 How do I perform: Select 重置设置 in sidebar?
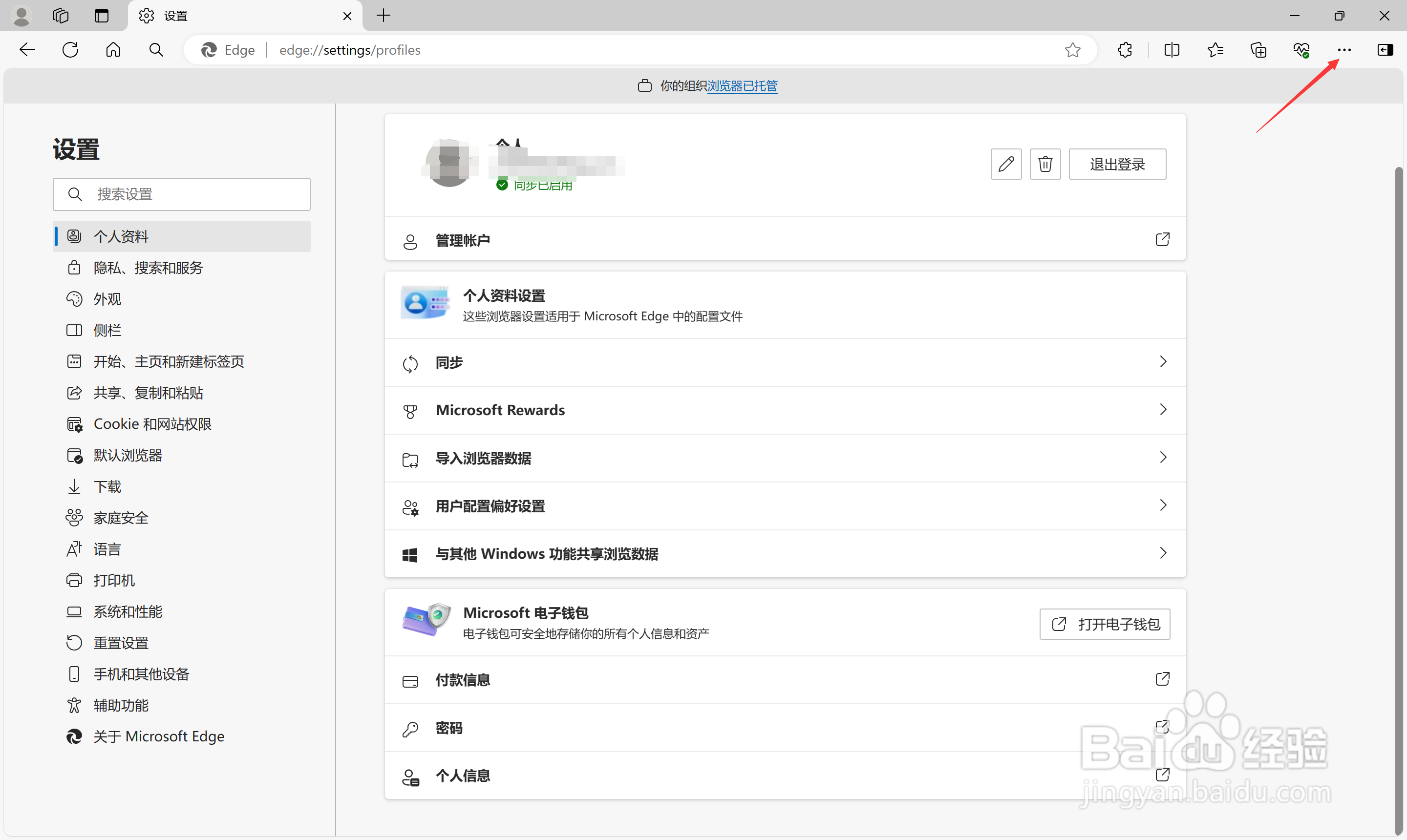point(182,642)
